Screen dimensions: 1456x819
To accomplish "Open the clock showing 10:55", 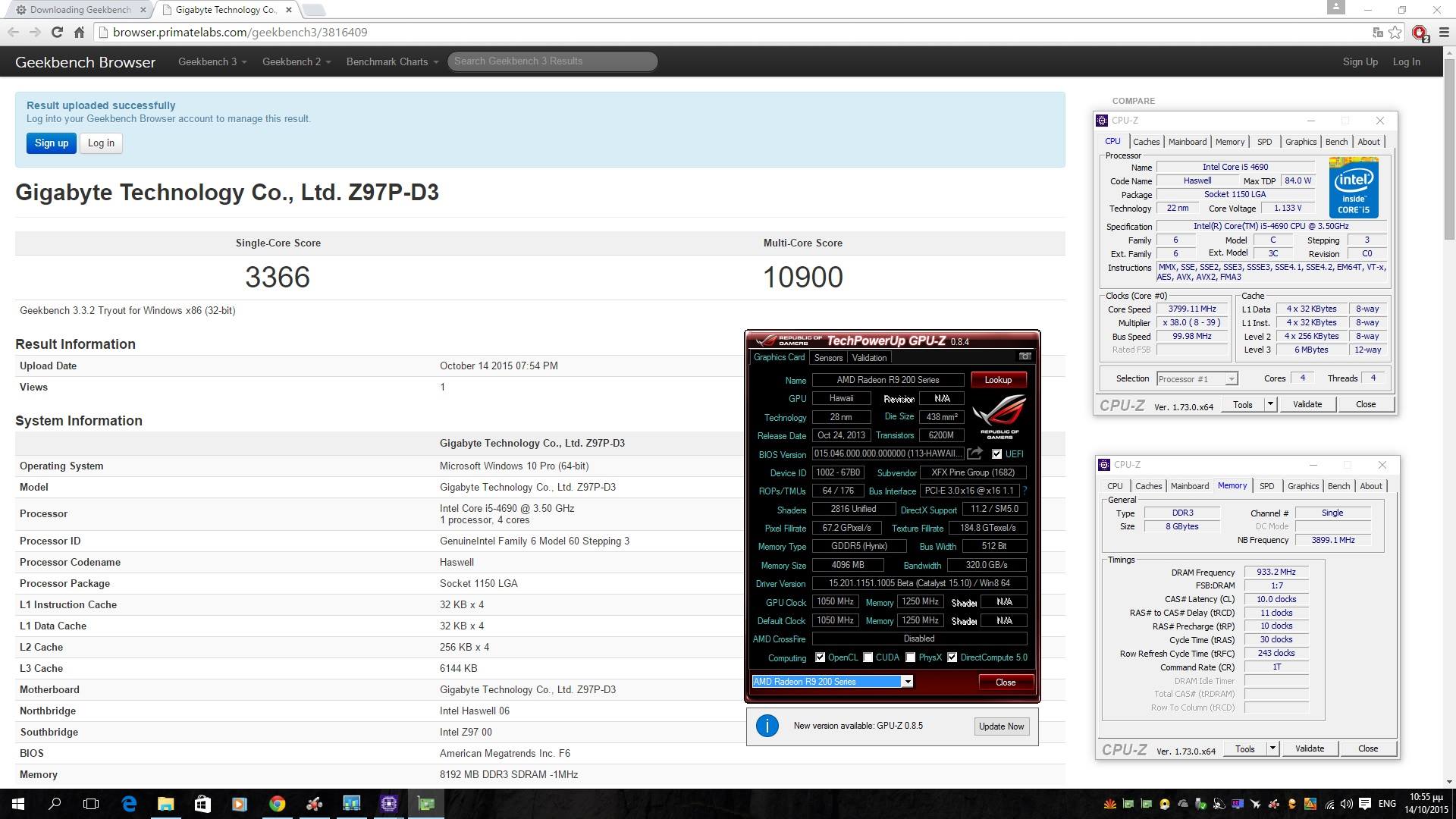I will pyautogui.click(x=1426, y=803).
